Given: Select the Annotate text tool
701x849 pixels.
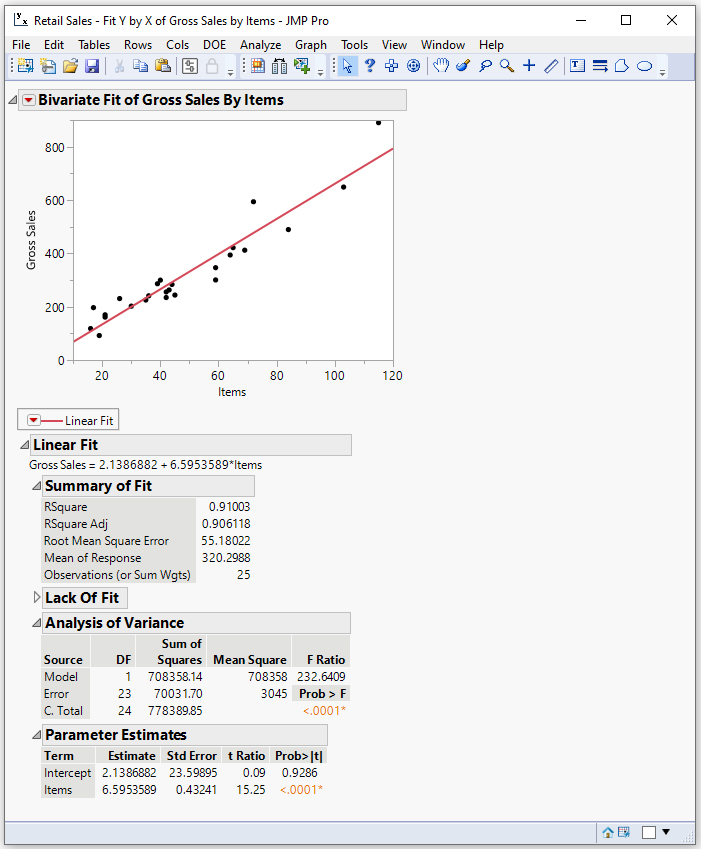Looking at the screenshot, I should click(x=578, y=66).
